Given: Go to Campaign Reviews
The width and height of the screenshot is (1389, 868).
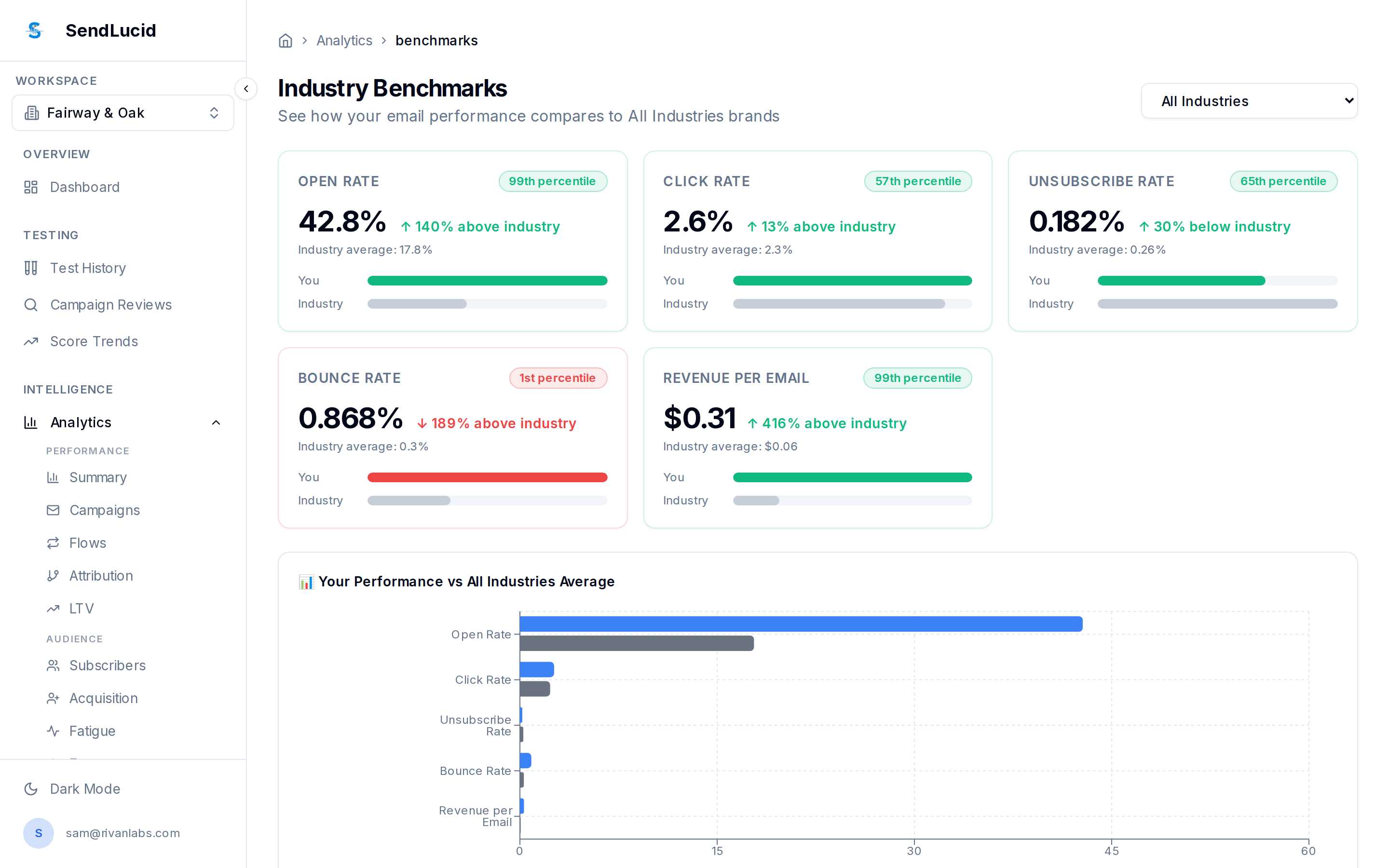Looking at the screenshot, I should pos(123,305).
